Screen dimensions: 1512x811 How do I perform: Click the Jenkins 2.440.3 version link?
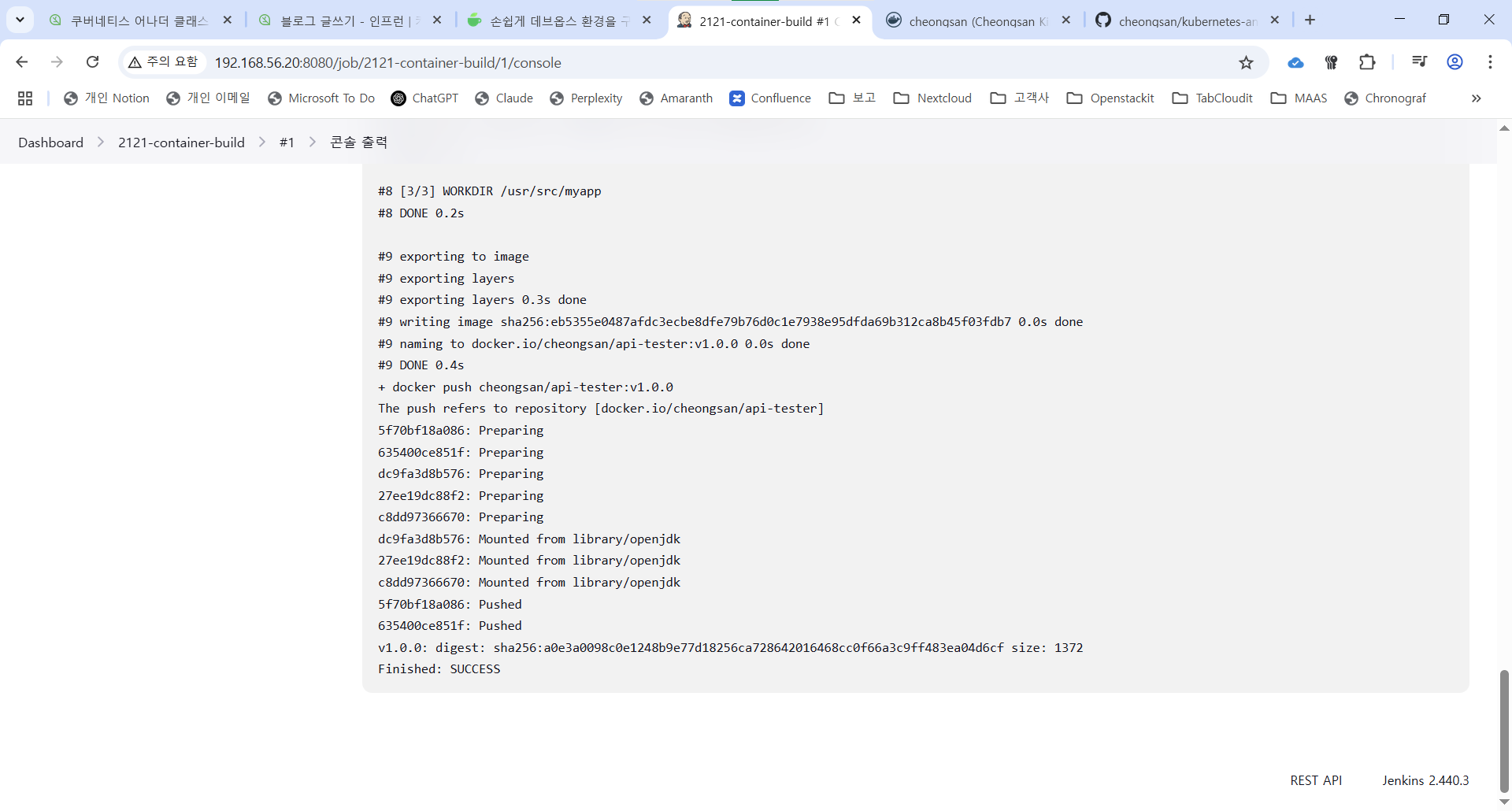pos(1425,780)
